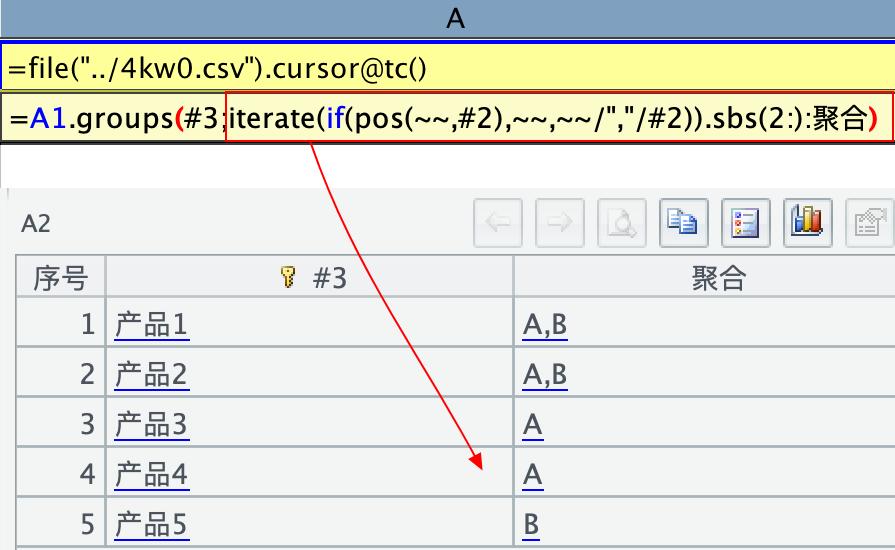This screenshot has width=895, height=550.
Task: Click the key icon beside #3 header
Action: pos(288,277)
